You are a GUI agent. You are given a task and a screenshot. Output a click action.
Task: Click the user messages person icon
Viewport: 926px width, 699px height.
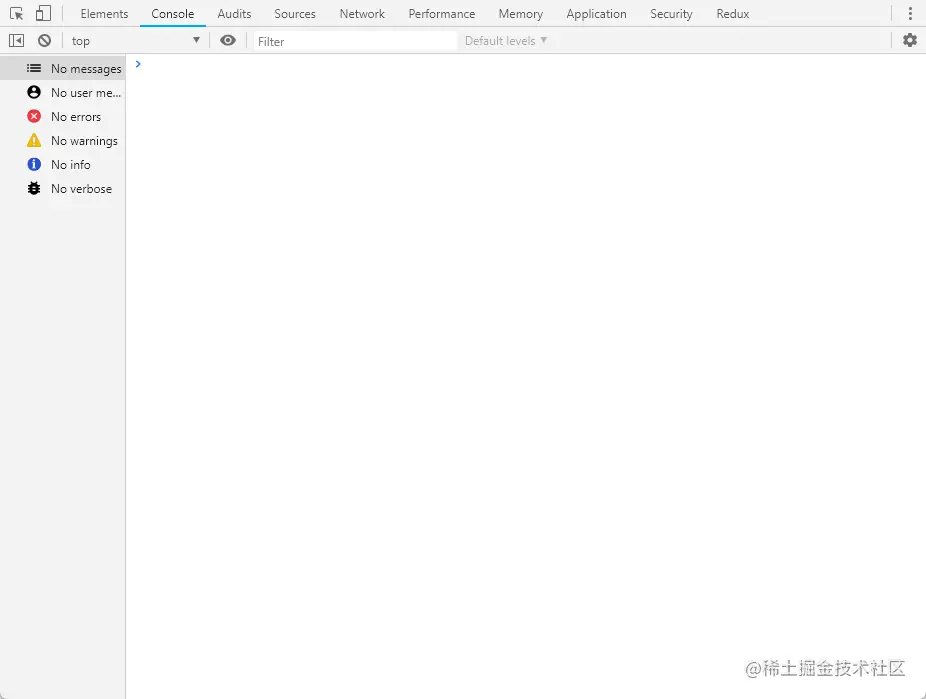coord(34,92)
